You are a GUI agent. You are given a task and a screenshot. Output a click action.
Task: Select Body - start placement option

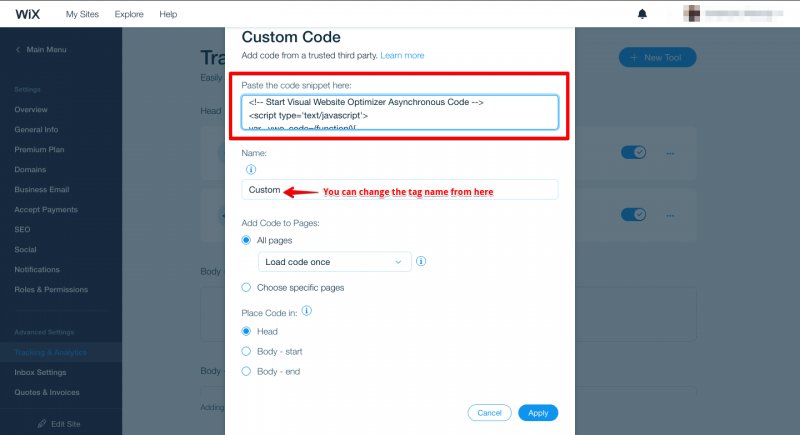(x=246, y=351)
